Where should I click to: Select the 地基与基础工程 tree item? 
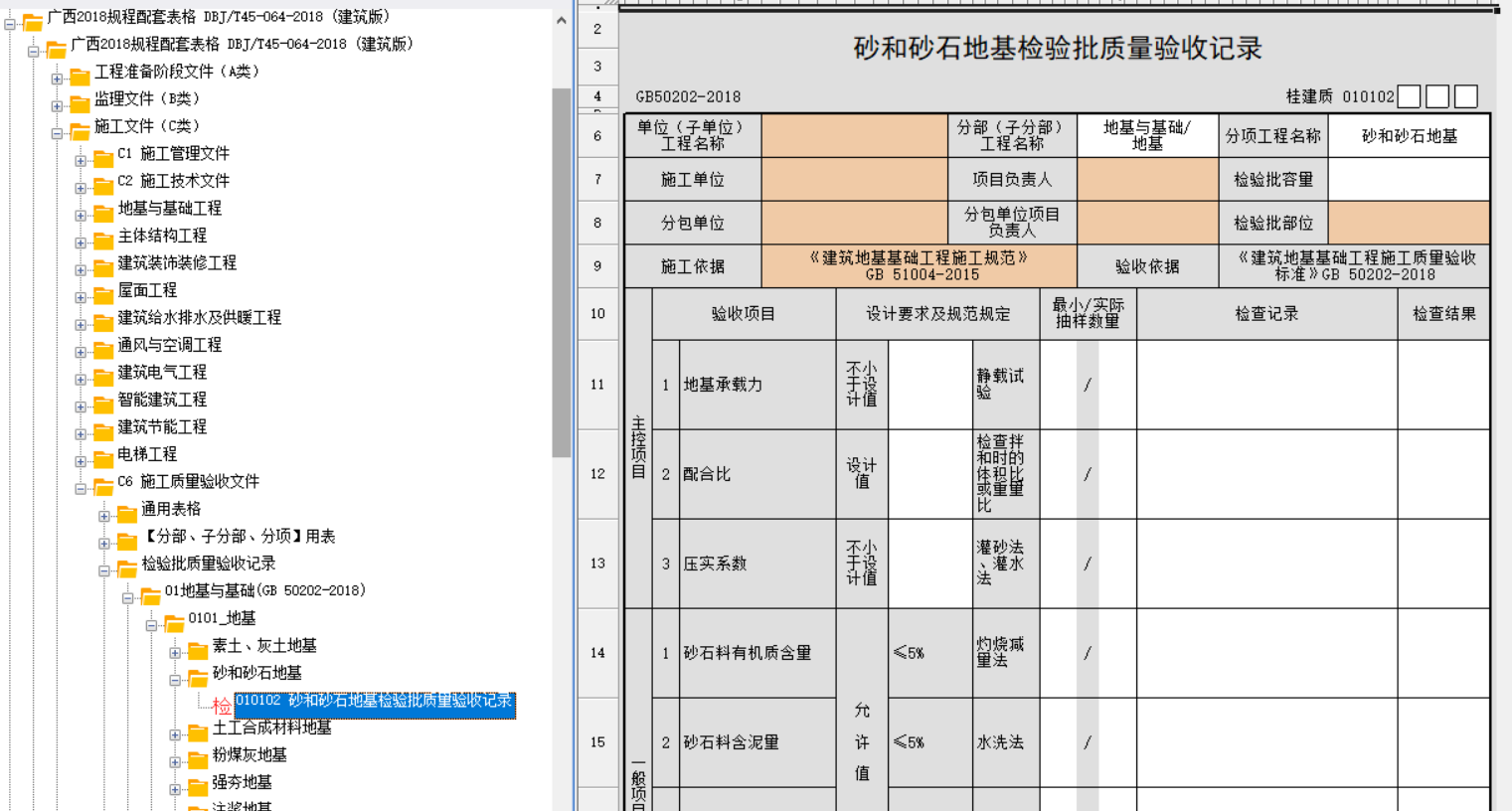click(169, 209)
